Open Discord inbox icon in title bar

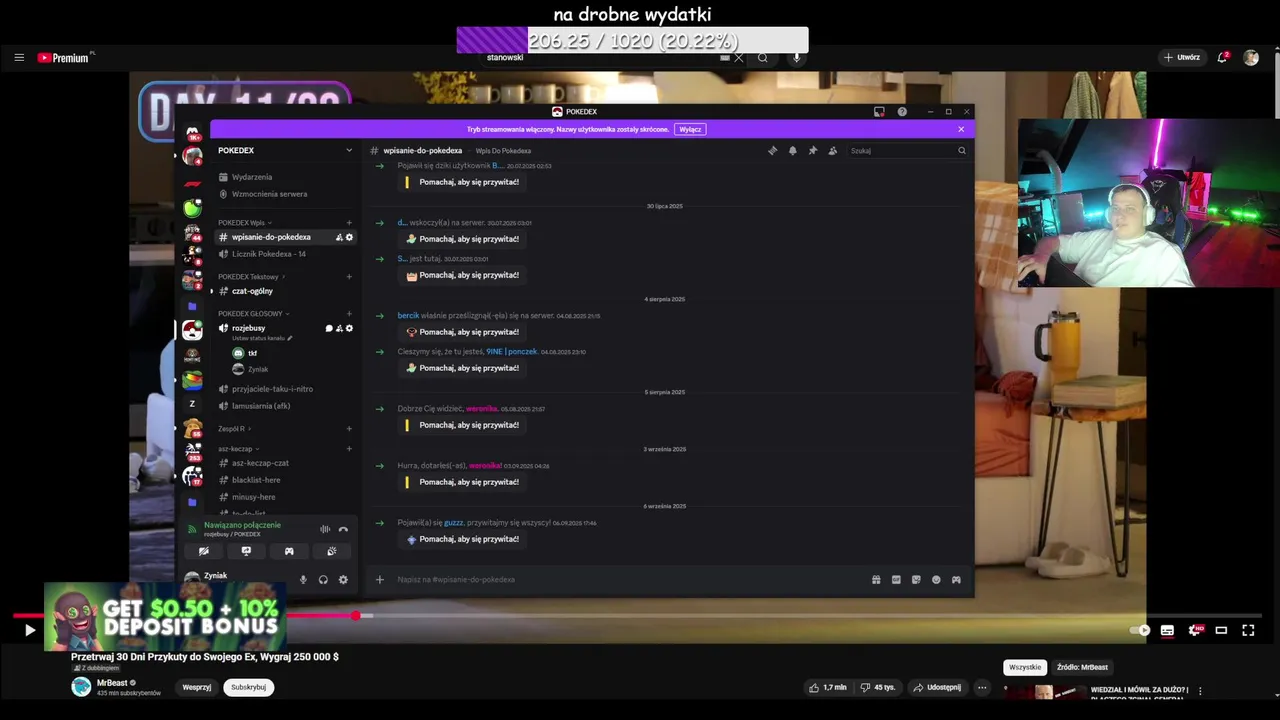(x=879, y=112)
